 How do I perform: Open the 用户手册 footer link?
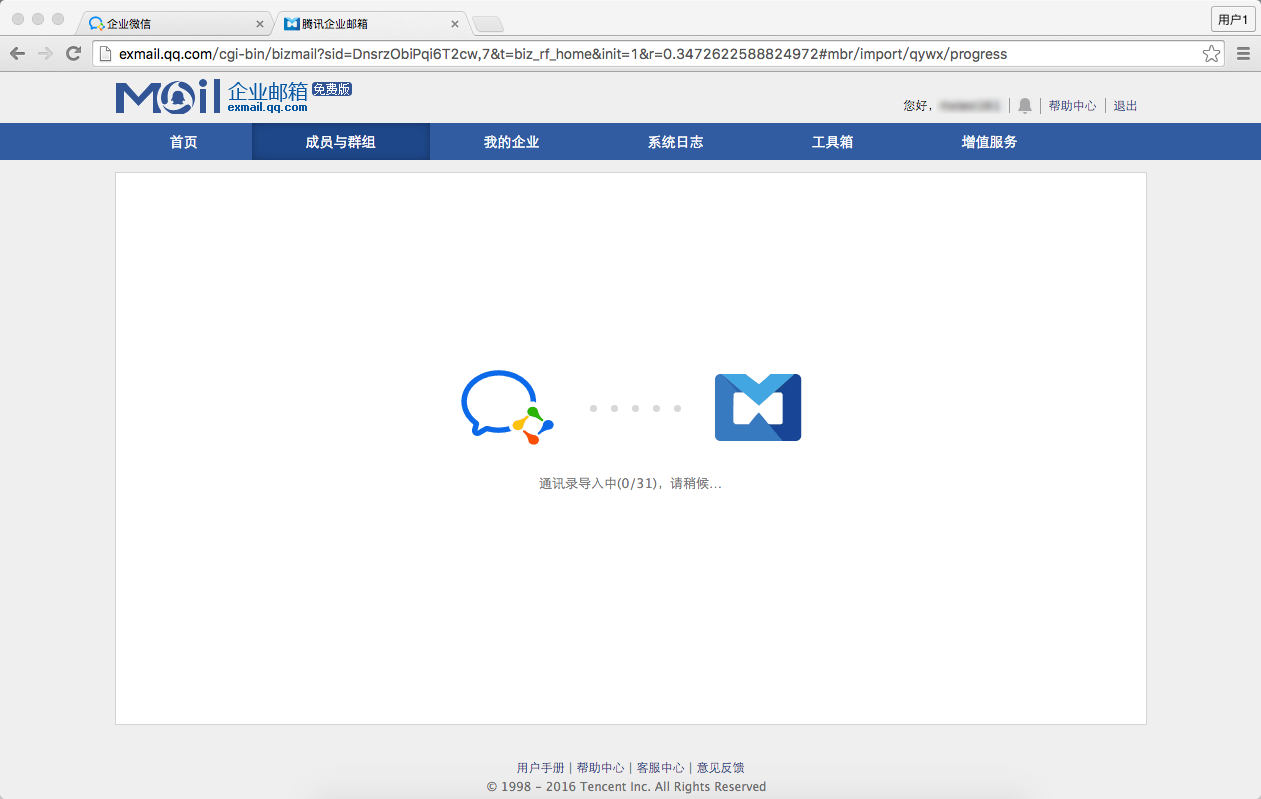[540, 768]
